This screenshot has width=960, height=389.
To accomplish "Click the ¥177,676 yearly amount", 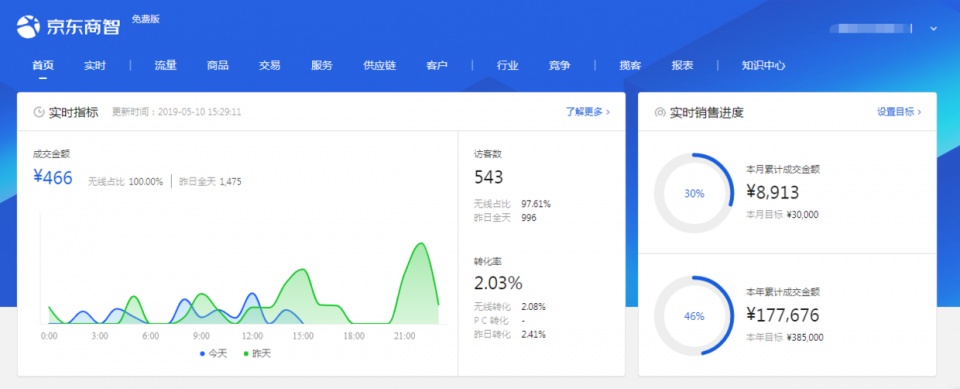I will point(782,315).
